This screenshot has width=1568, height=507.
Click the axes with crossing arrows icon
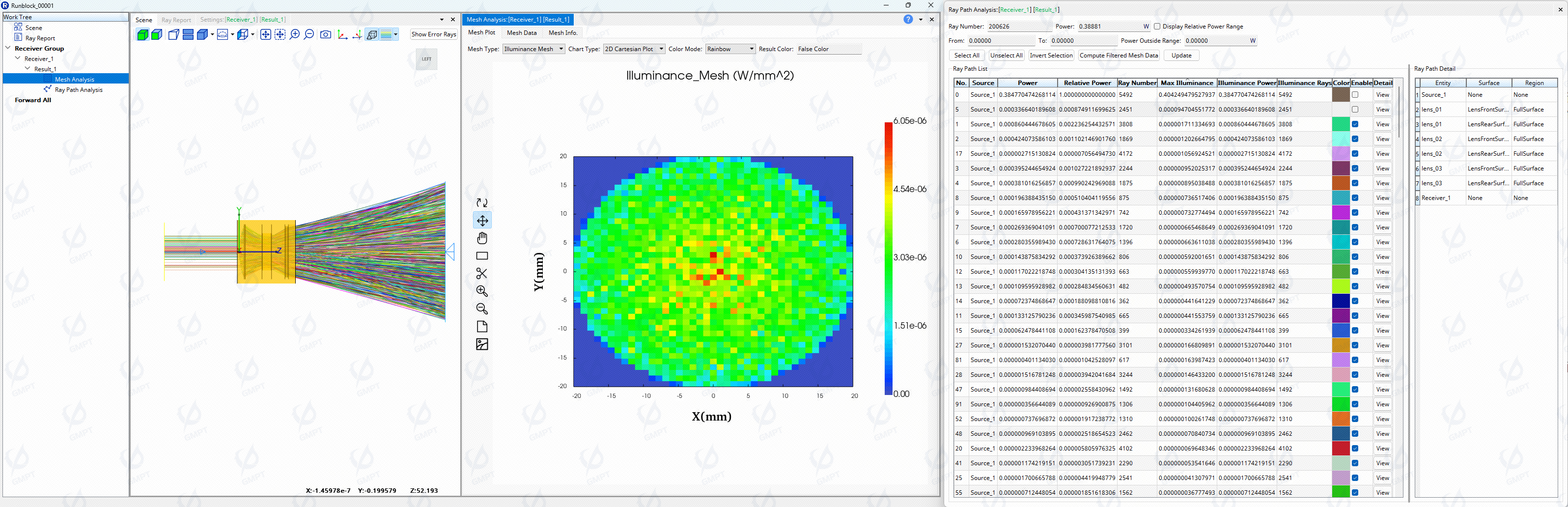357,35
